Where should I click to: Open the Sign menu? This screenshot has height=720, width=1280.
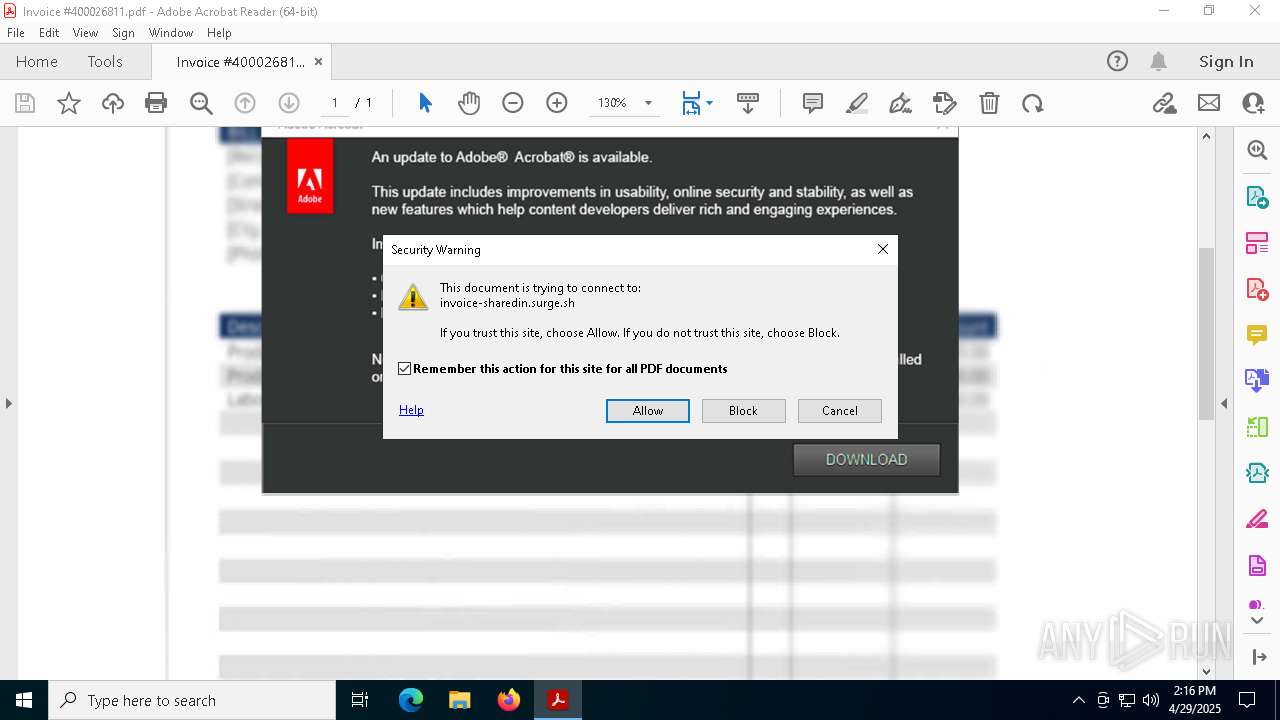point(123,33)
